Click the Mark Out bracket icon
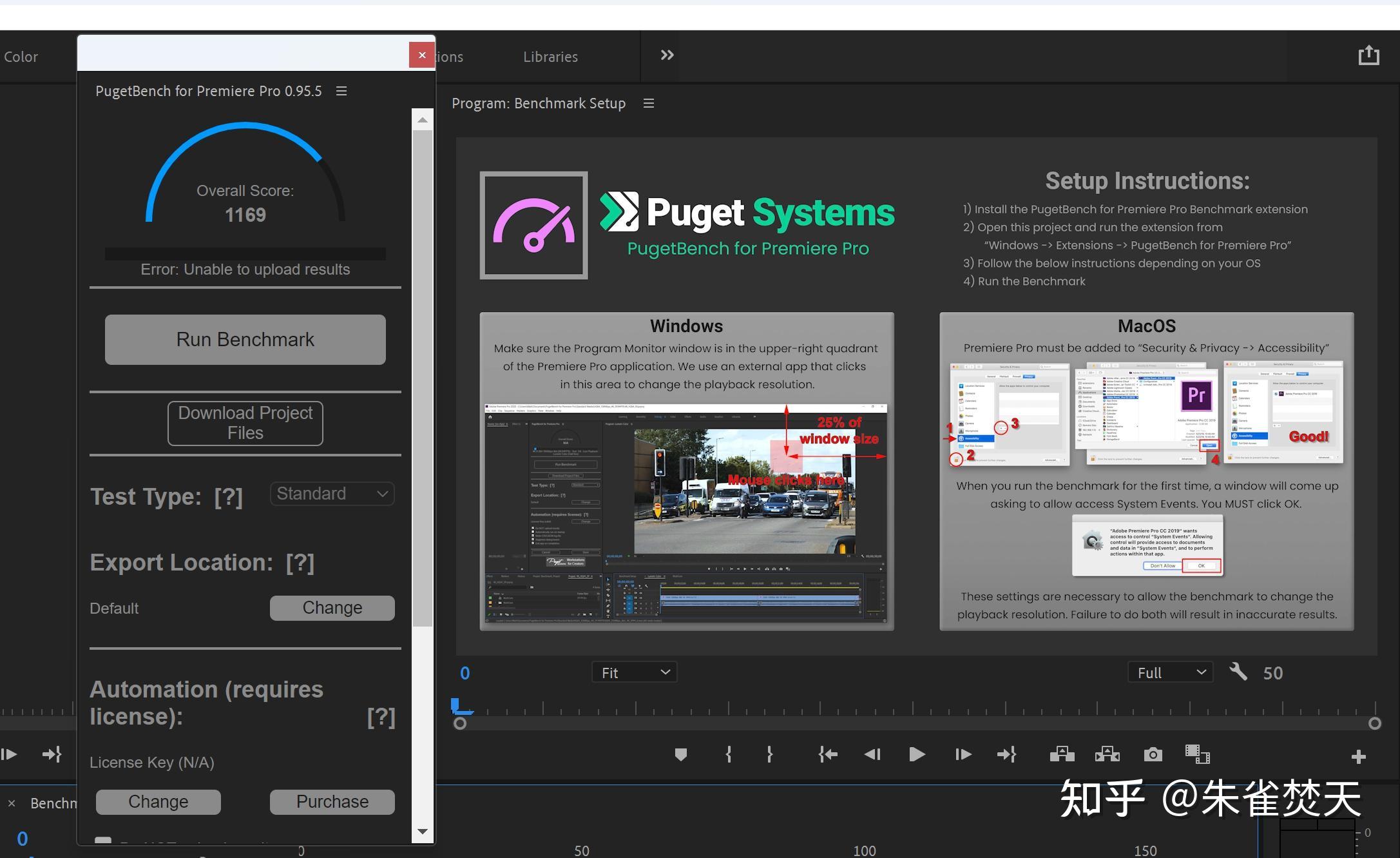This screenshot has width=1400, height=858. coord(769,754)
